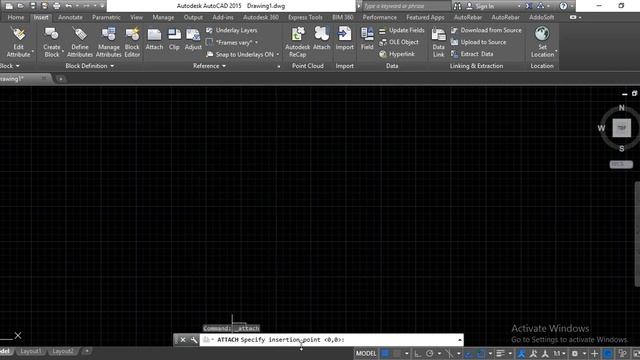Screen dimensions: 640x360
Task: Launch Autodesk ReCap
Action: [298, 42]
